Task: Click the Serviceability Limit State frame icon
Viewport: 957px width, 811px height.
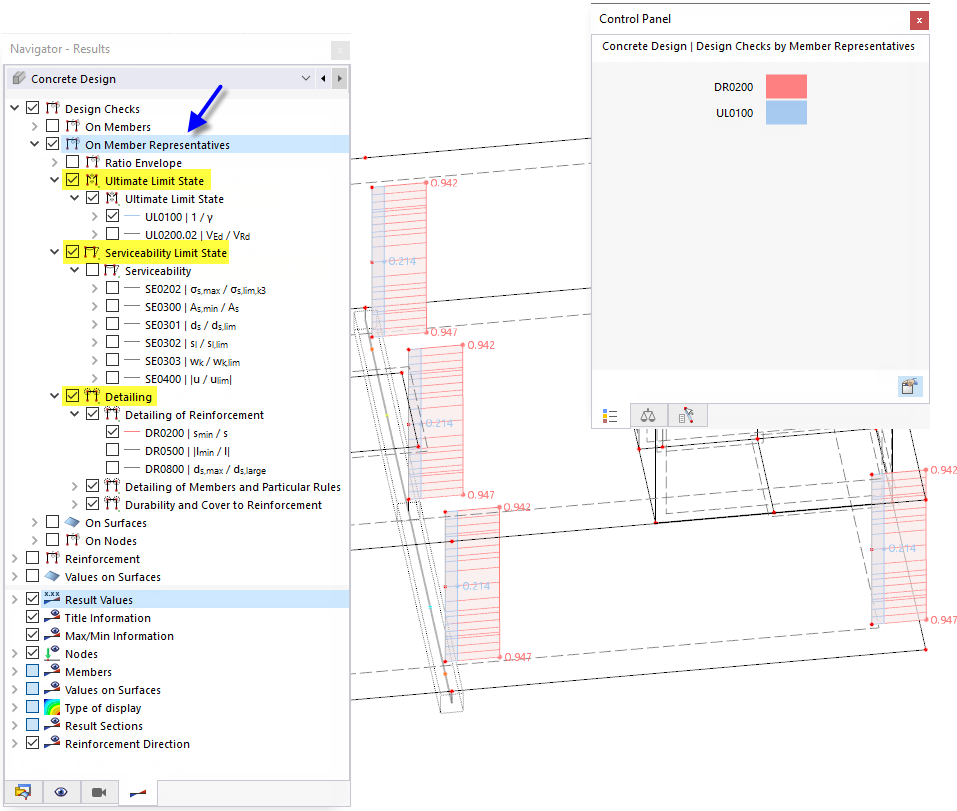Action: 92,252
